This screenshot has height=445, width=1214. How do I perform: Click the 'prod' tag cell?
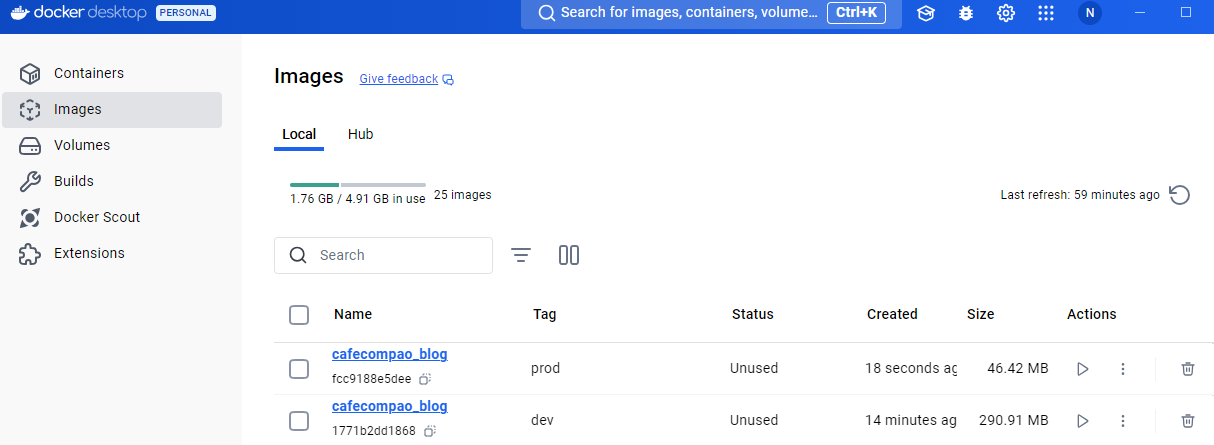tap(546, 368)
